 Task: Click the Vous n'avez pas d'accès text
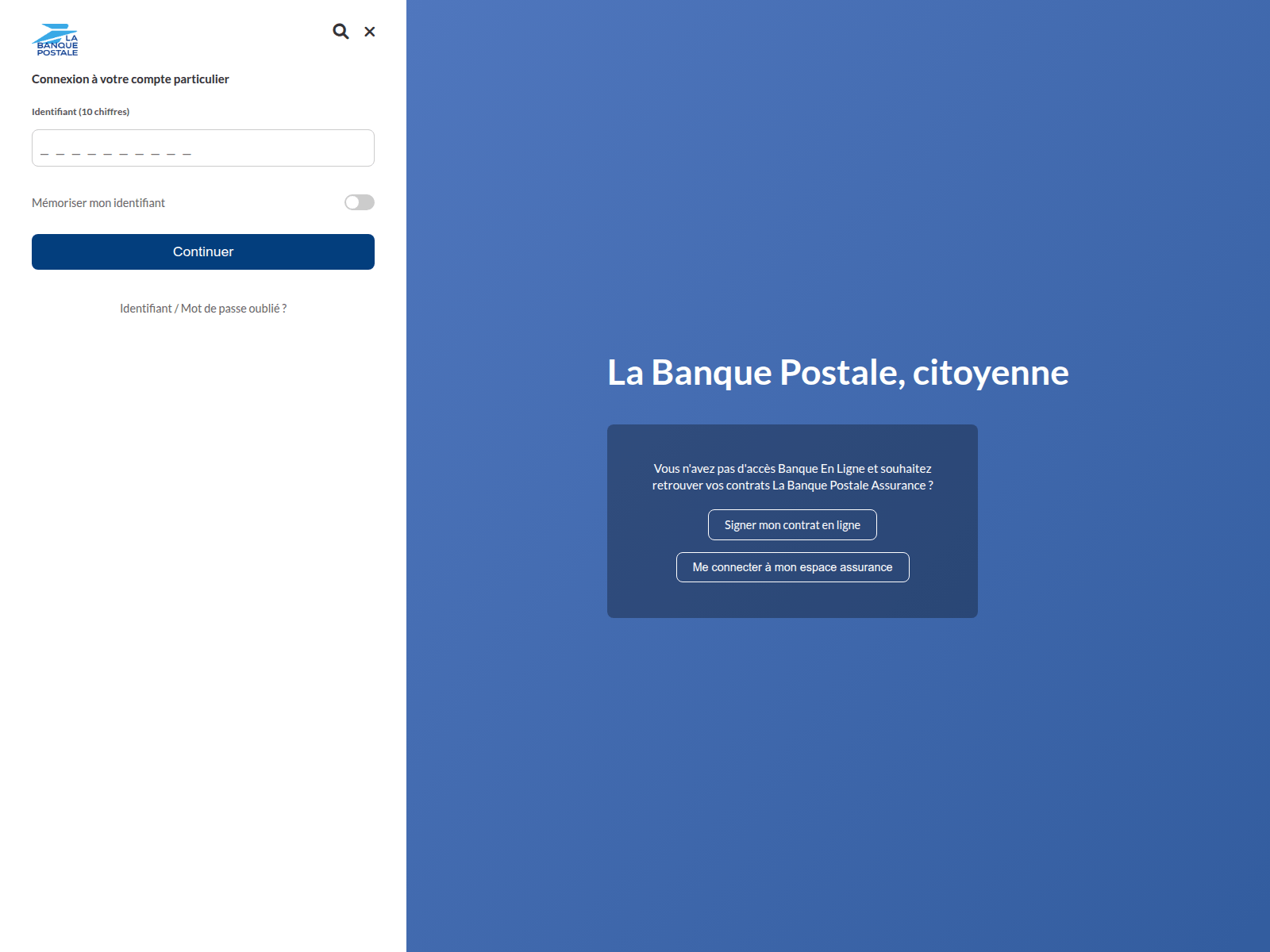click(x=793, y=477)
